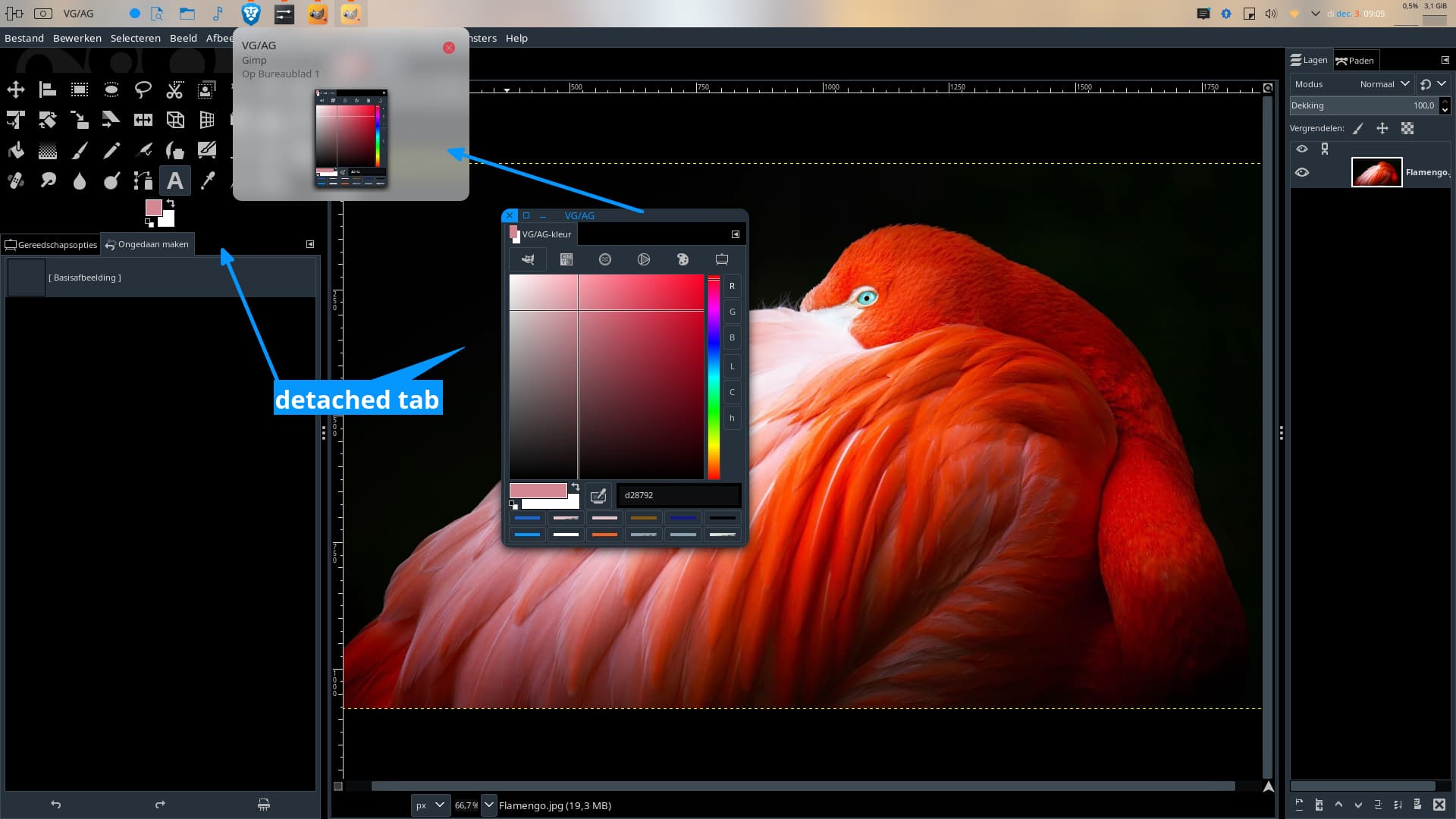Switch to the Paden tab
The height and width of the screenshot is (819, 1456).
click(1355, 61)
